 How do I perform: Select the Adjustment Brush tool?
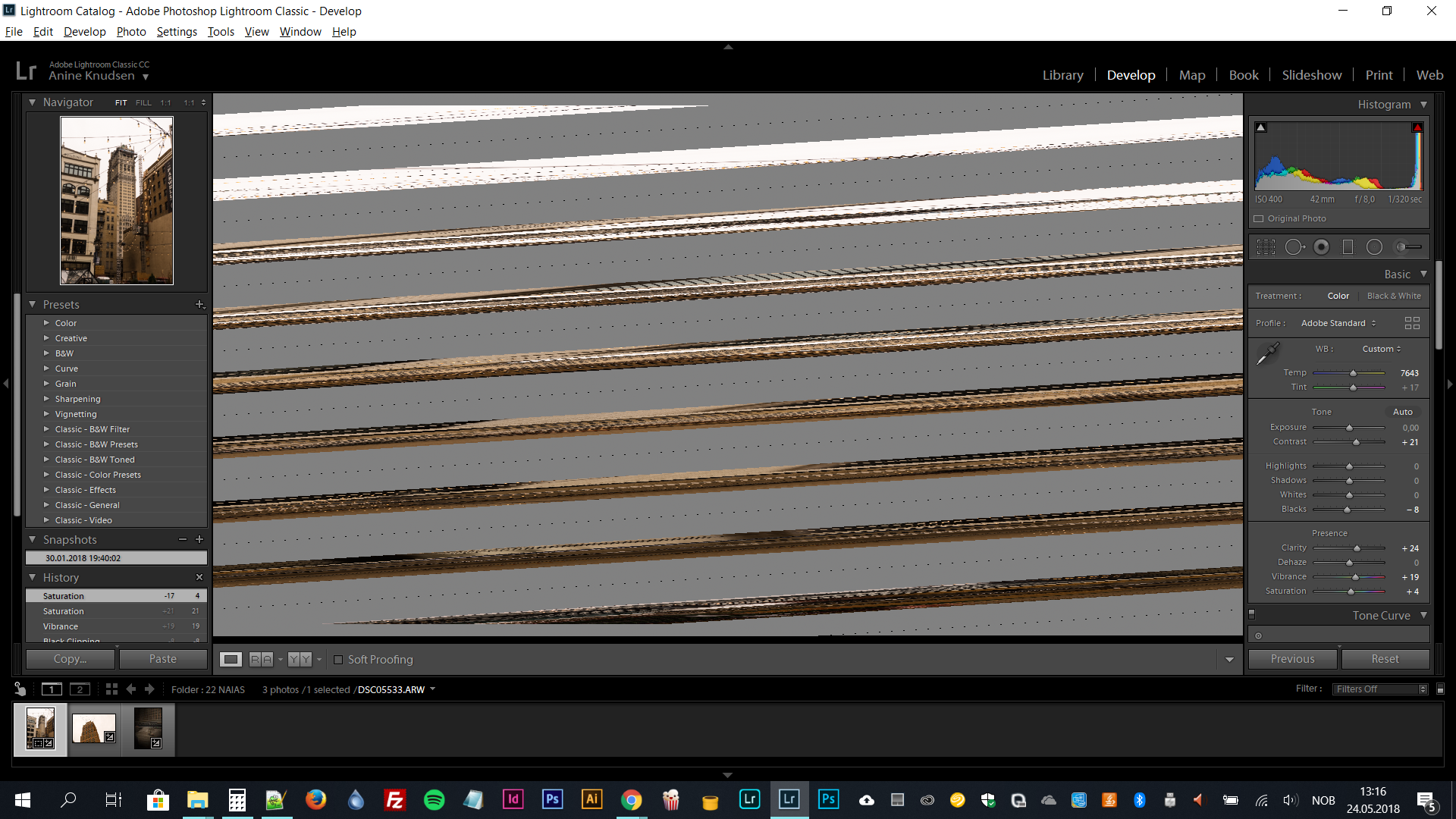1410,247
